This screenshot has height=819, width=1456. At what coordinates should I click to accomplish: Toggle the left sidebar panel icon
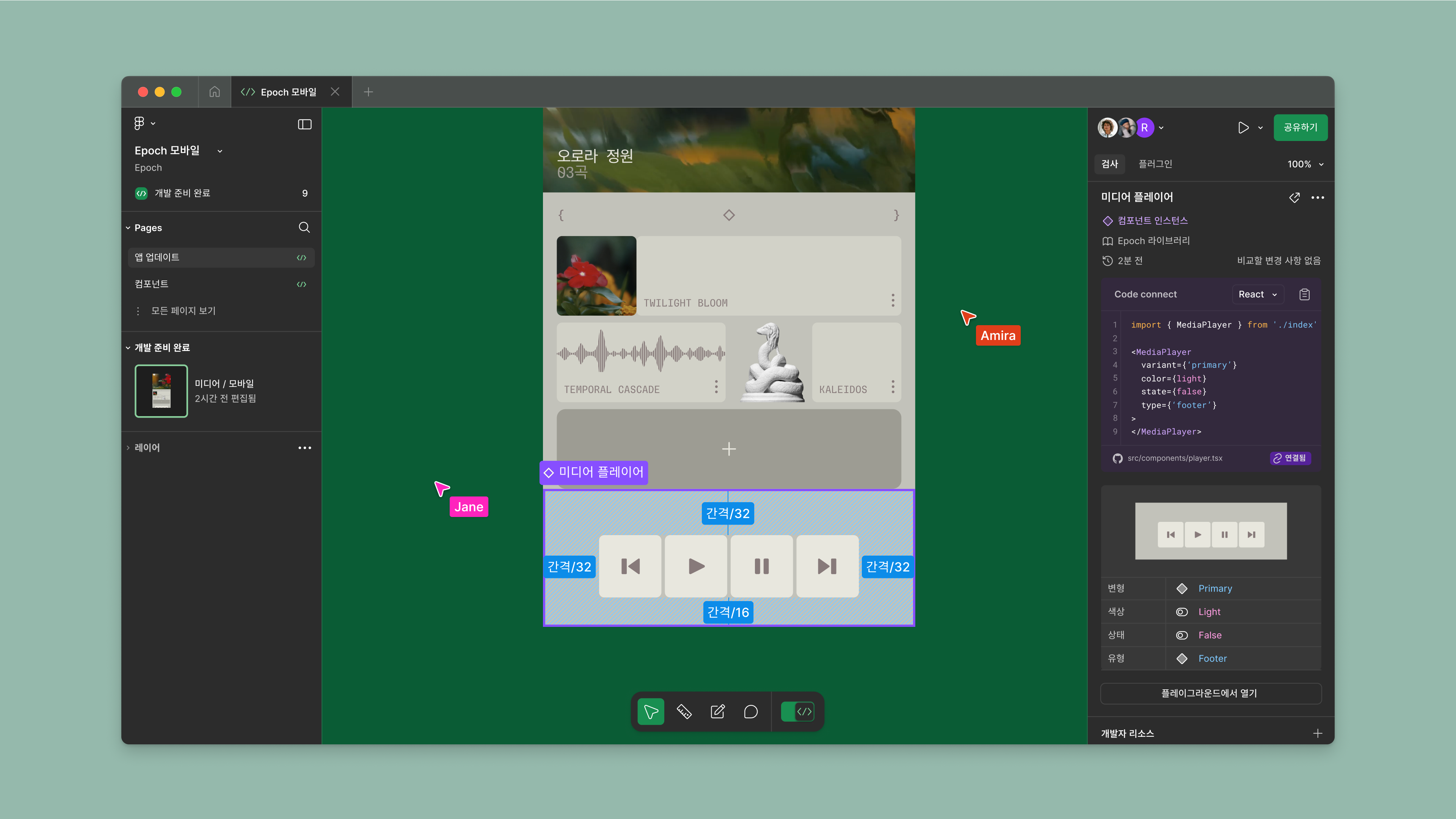tap(304, 124)
